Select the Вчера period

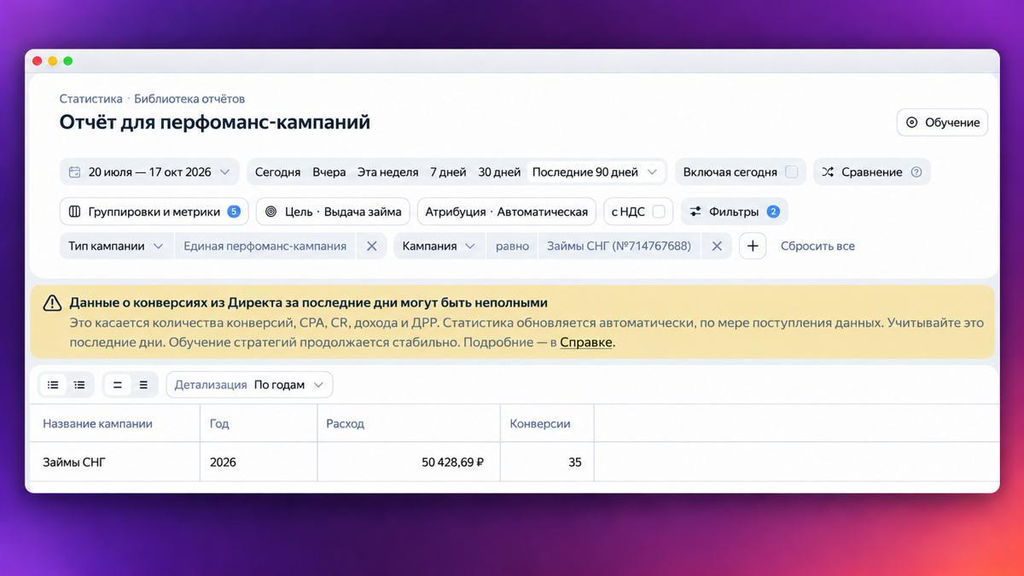point(329,172)
